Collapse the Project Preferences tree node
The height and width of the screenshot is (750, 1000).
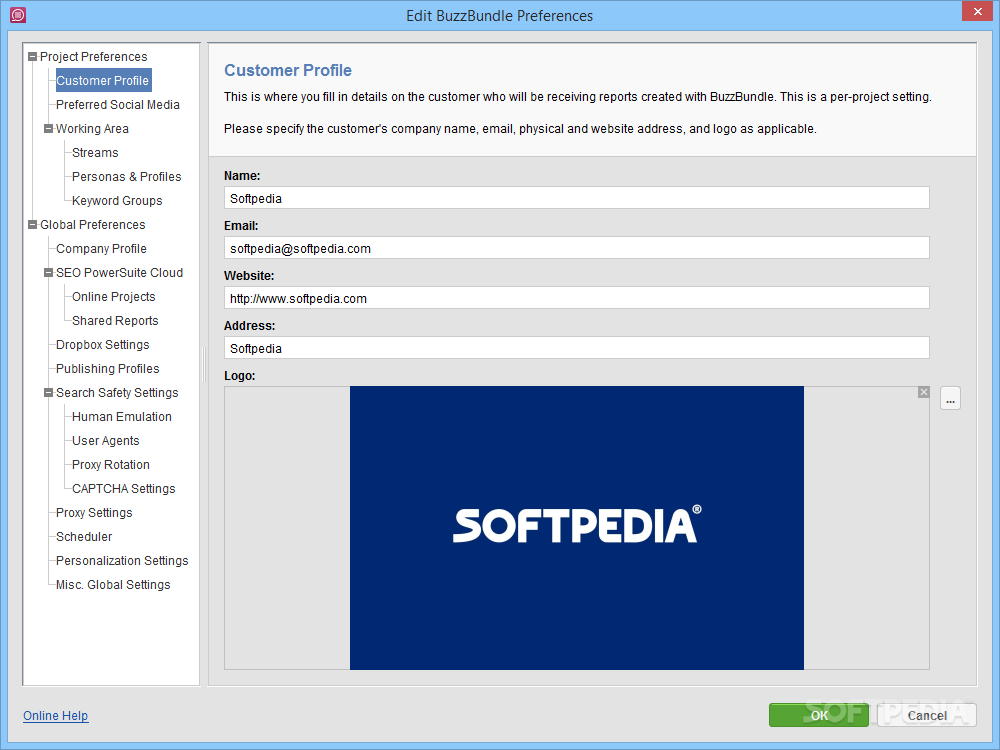pyautogui.click(x=33, y=57)
